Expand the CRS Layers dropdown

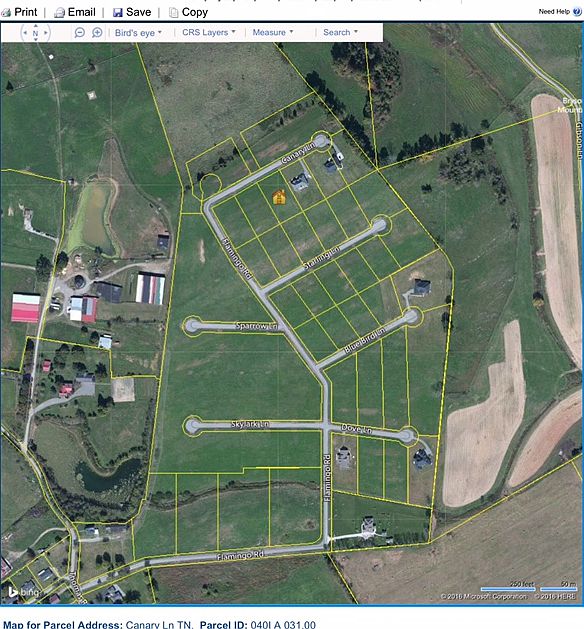pyautogui.click(x=209, y=32)
